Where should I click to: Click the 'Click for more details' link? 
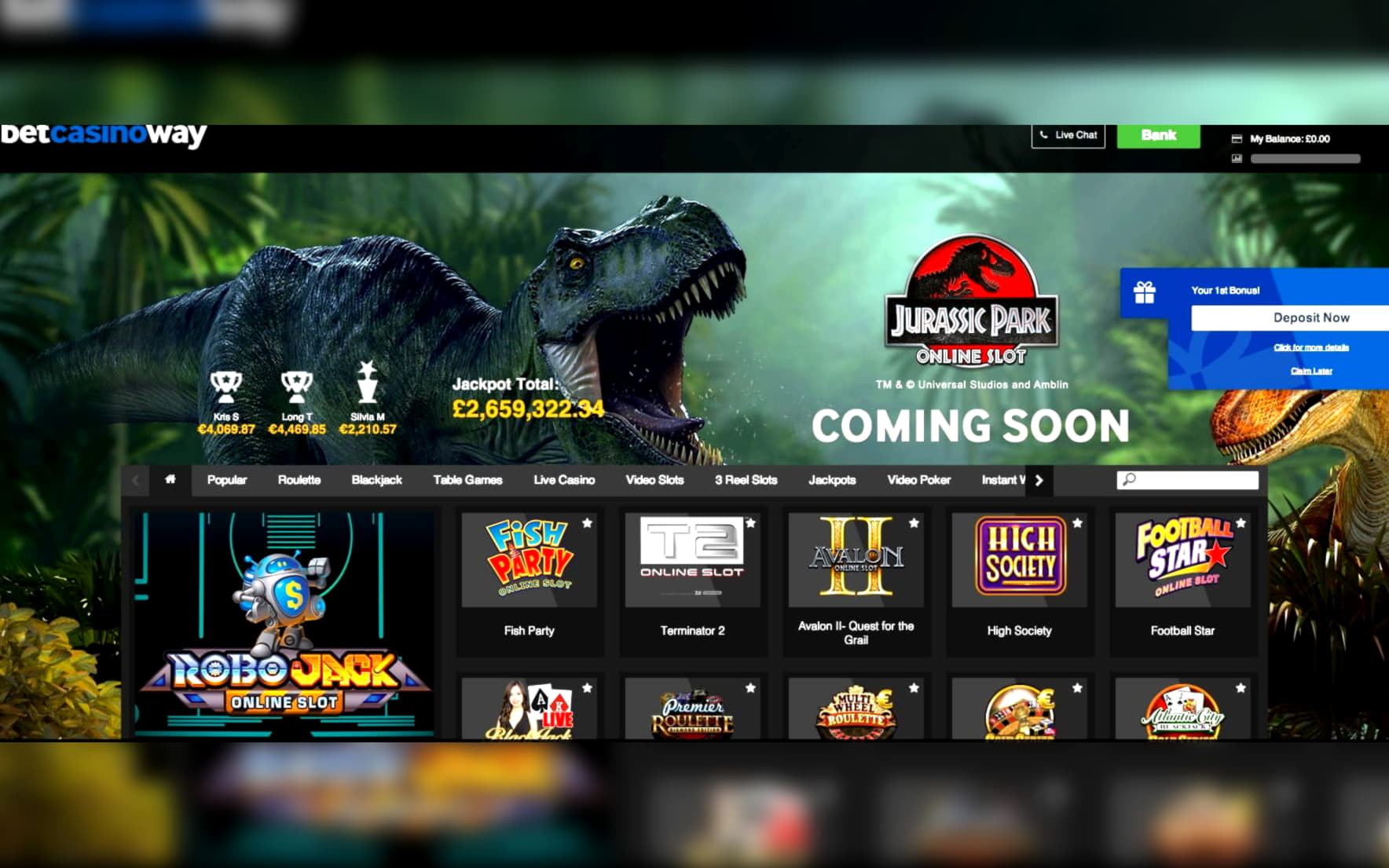[x=1311, y=347]
